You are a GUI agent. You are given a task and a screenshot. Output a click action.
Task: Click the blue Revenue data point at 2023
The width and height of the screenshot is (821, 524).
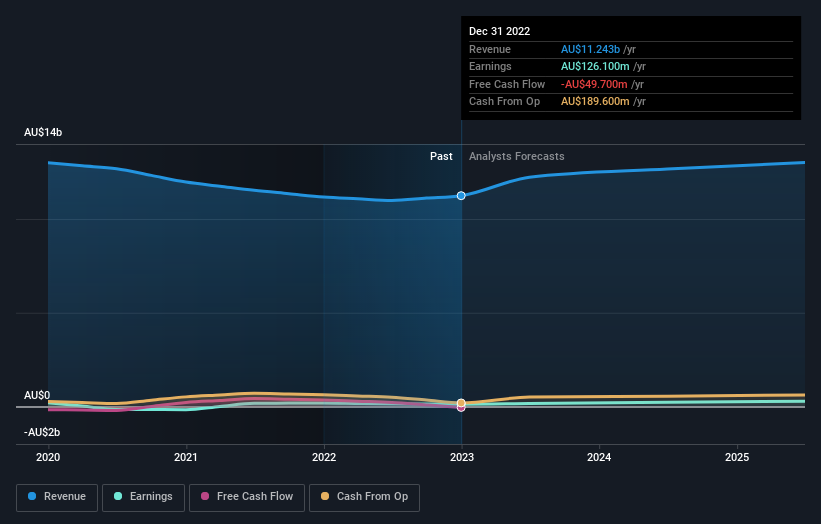[461, 195]
